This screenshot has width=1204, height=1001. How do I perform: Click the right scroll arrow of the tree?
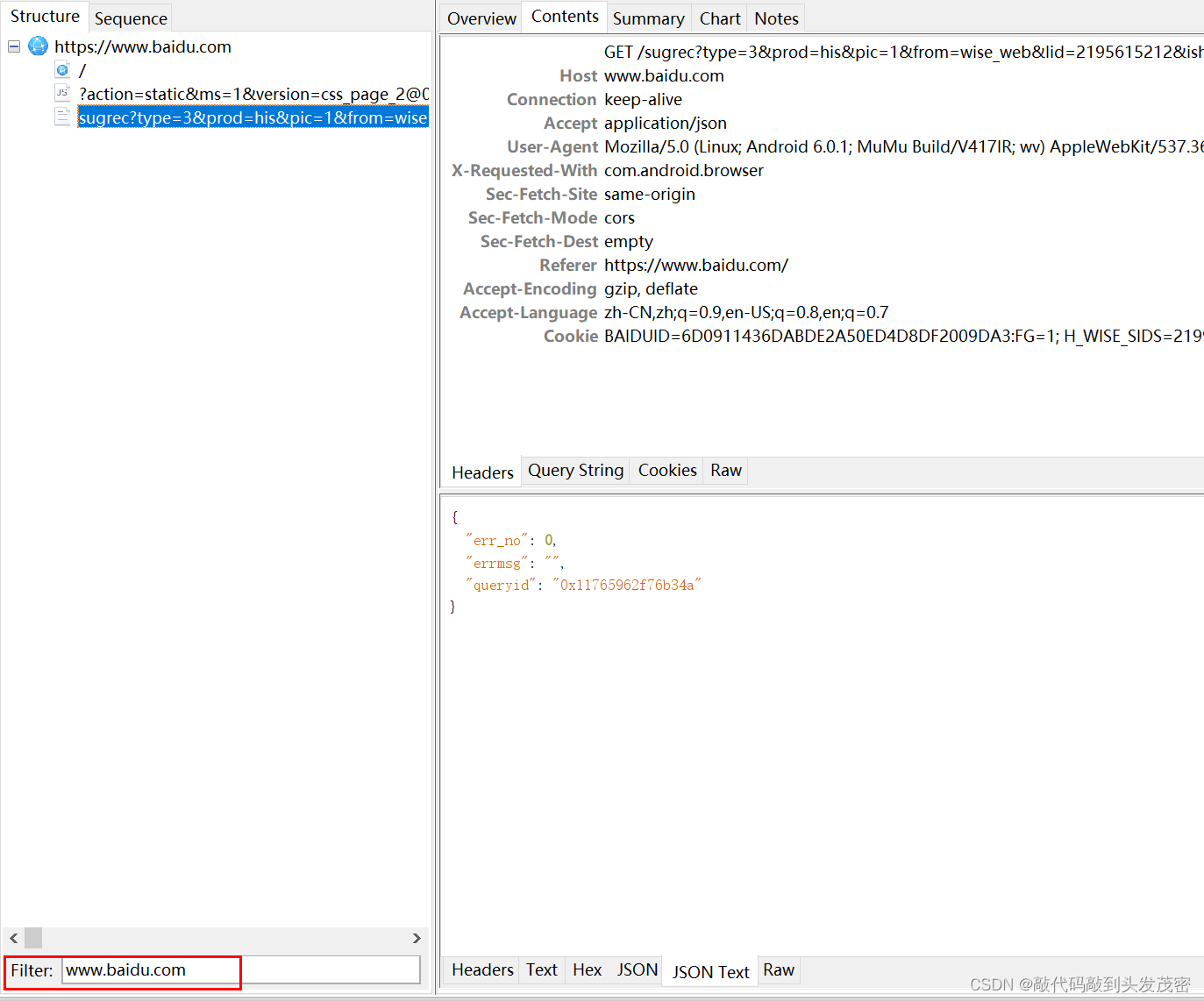(417, 938)
